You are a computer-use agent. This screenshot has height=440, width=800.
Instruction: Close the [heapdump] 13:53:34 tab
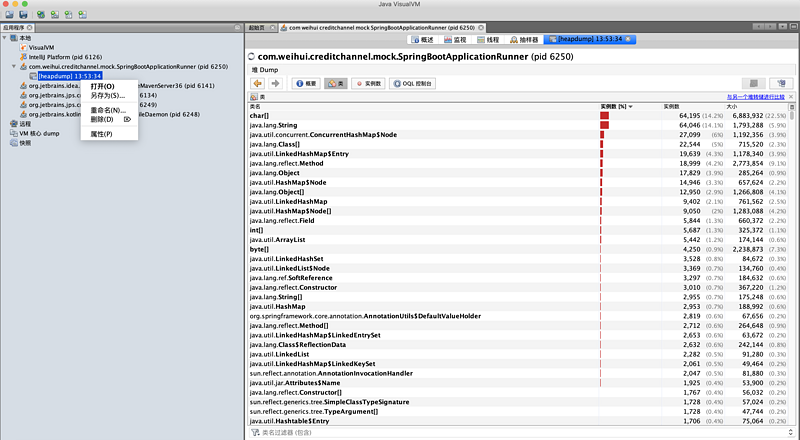click(628, 39)
